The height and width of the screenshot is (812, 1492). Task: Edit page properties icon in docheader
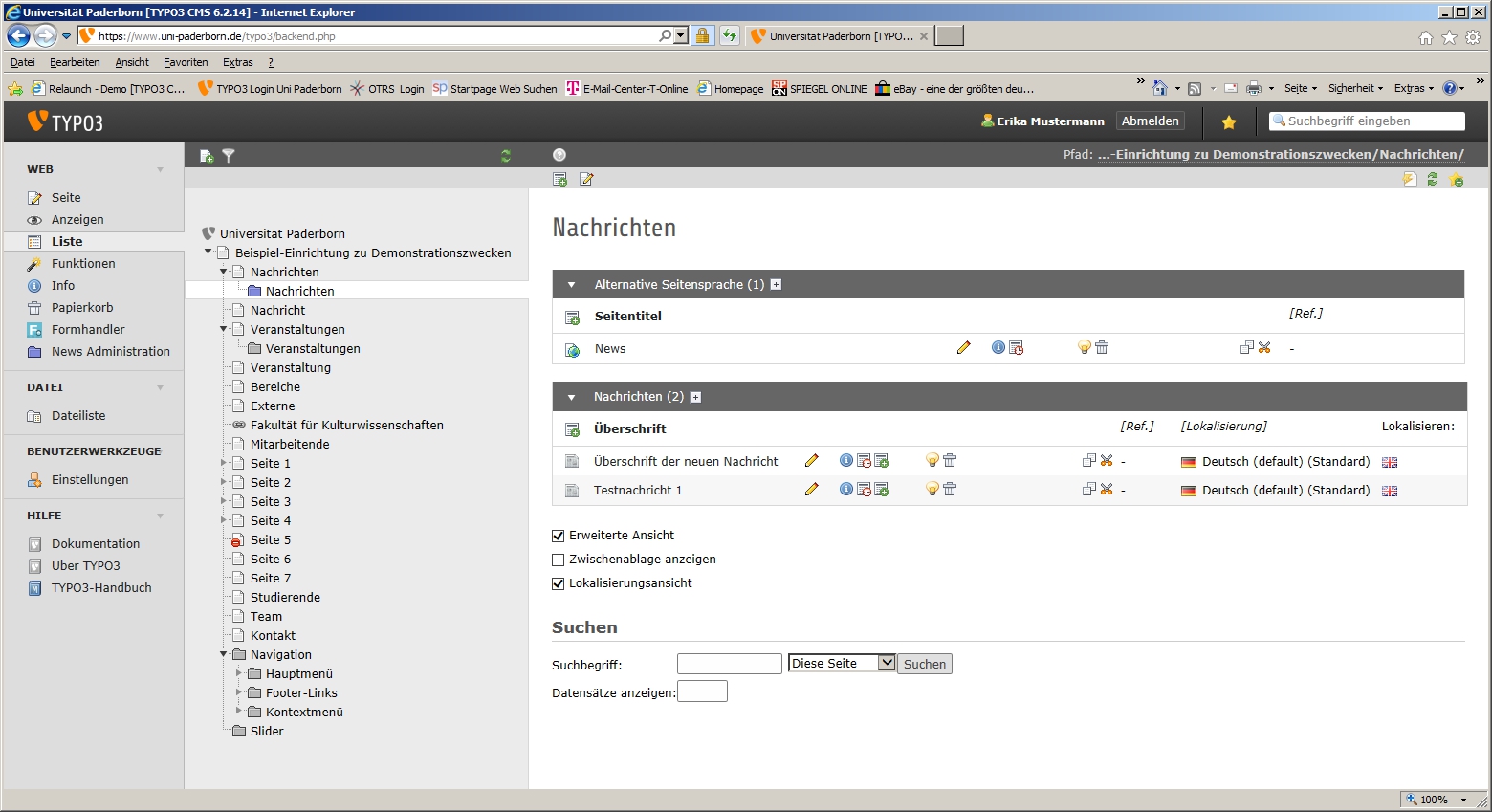[586, 179]
